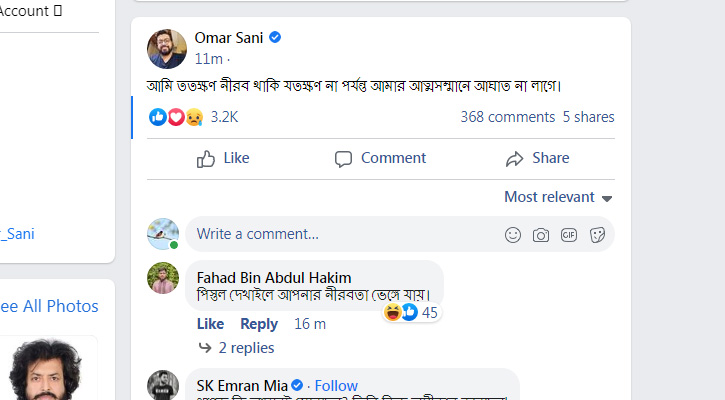The height and width of the screenshot is (400, 725).
Task: Open the 368 comments link
Action: click(x=507, y=117)
